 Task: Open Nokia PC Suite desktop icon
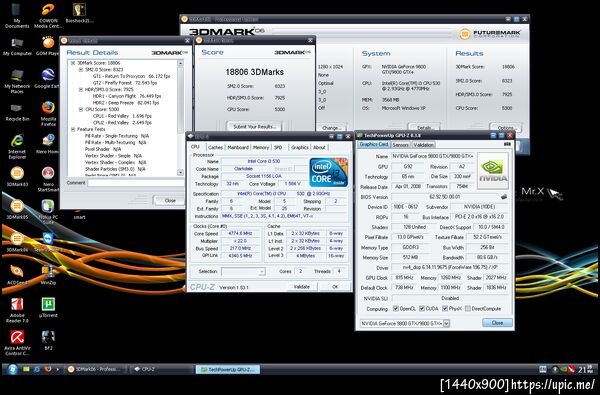click(48, 212)
